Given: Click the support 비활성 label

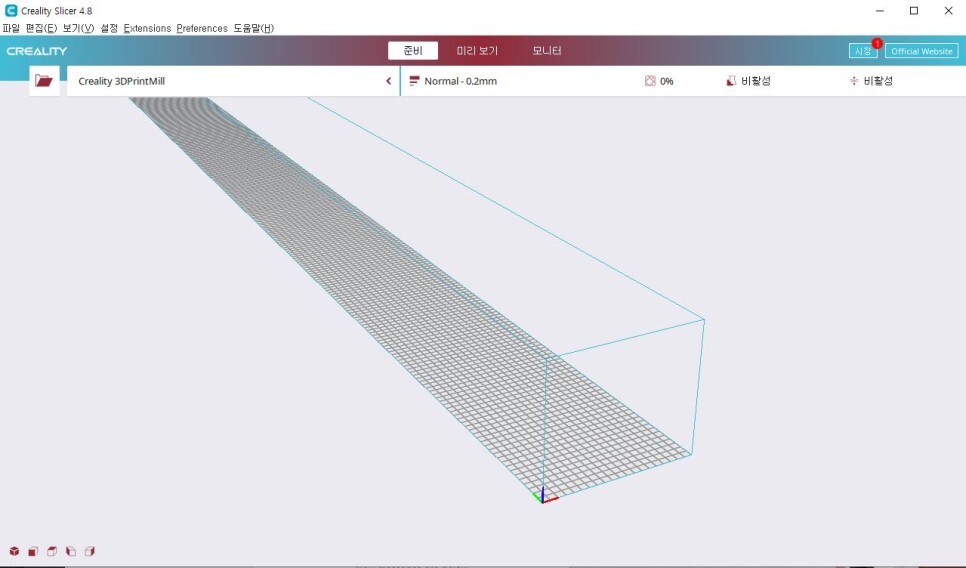Looking at the screenshot, I should (755, 81).
